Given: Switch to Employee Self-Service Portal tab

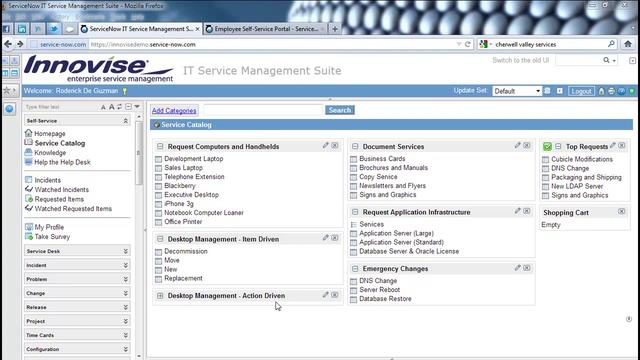Looking at the screenshot, I should (x=265, y=29).
